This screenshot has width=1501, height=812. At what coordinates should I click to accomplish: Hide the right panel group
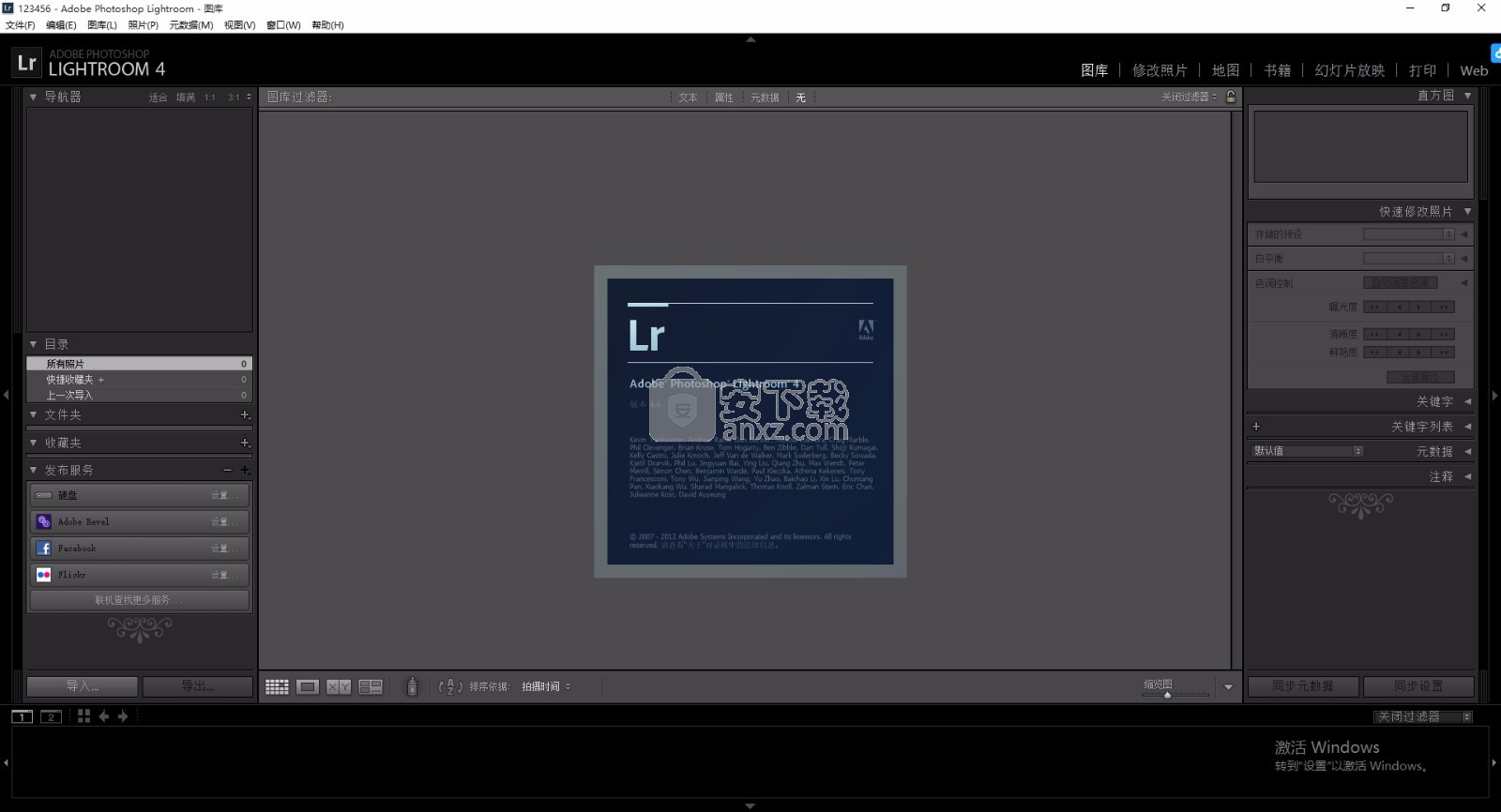(x=1495, y=395)
